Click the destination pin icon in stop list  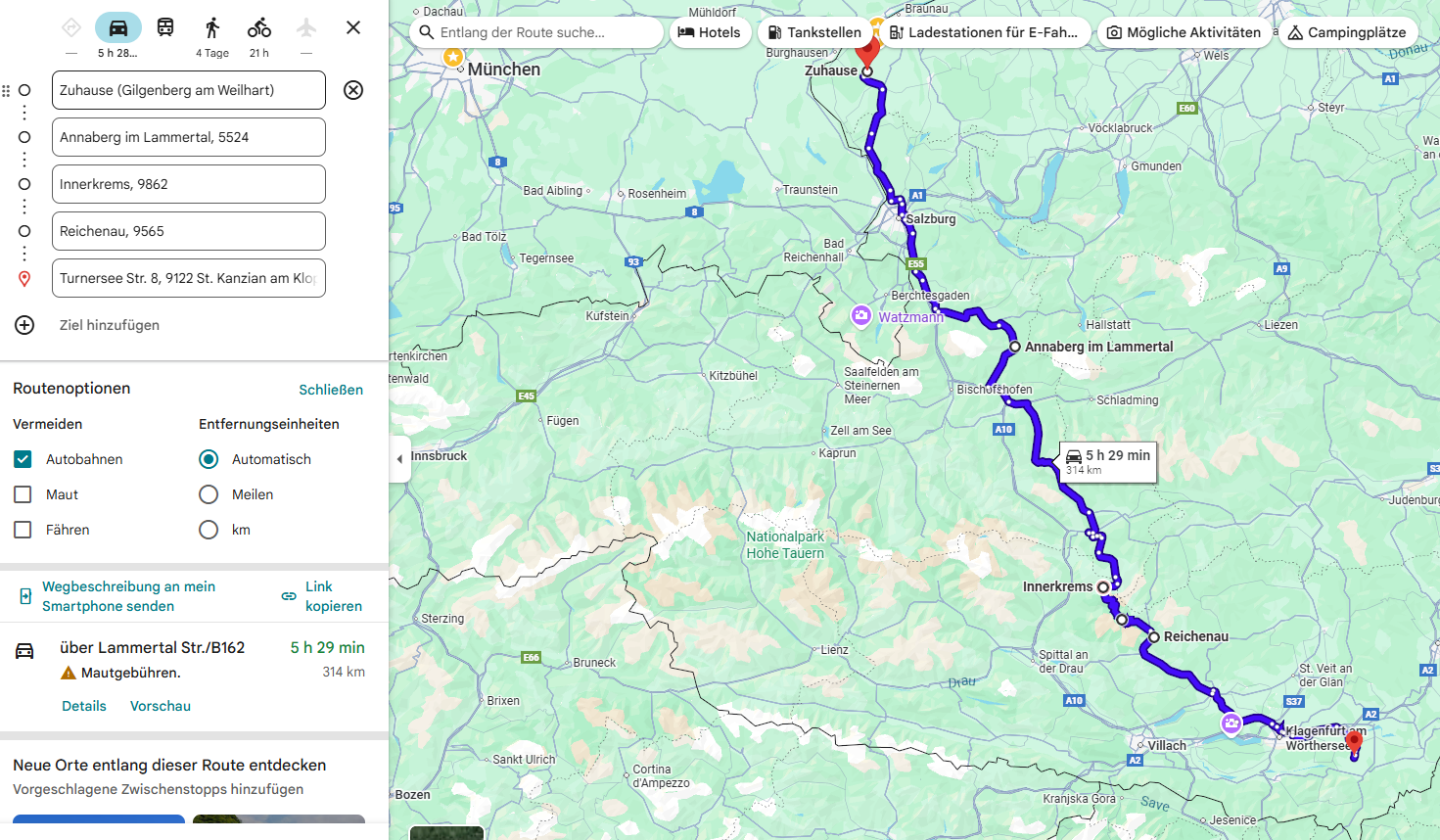(24, 278)
